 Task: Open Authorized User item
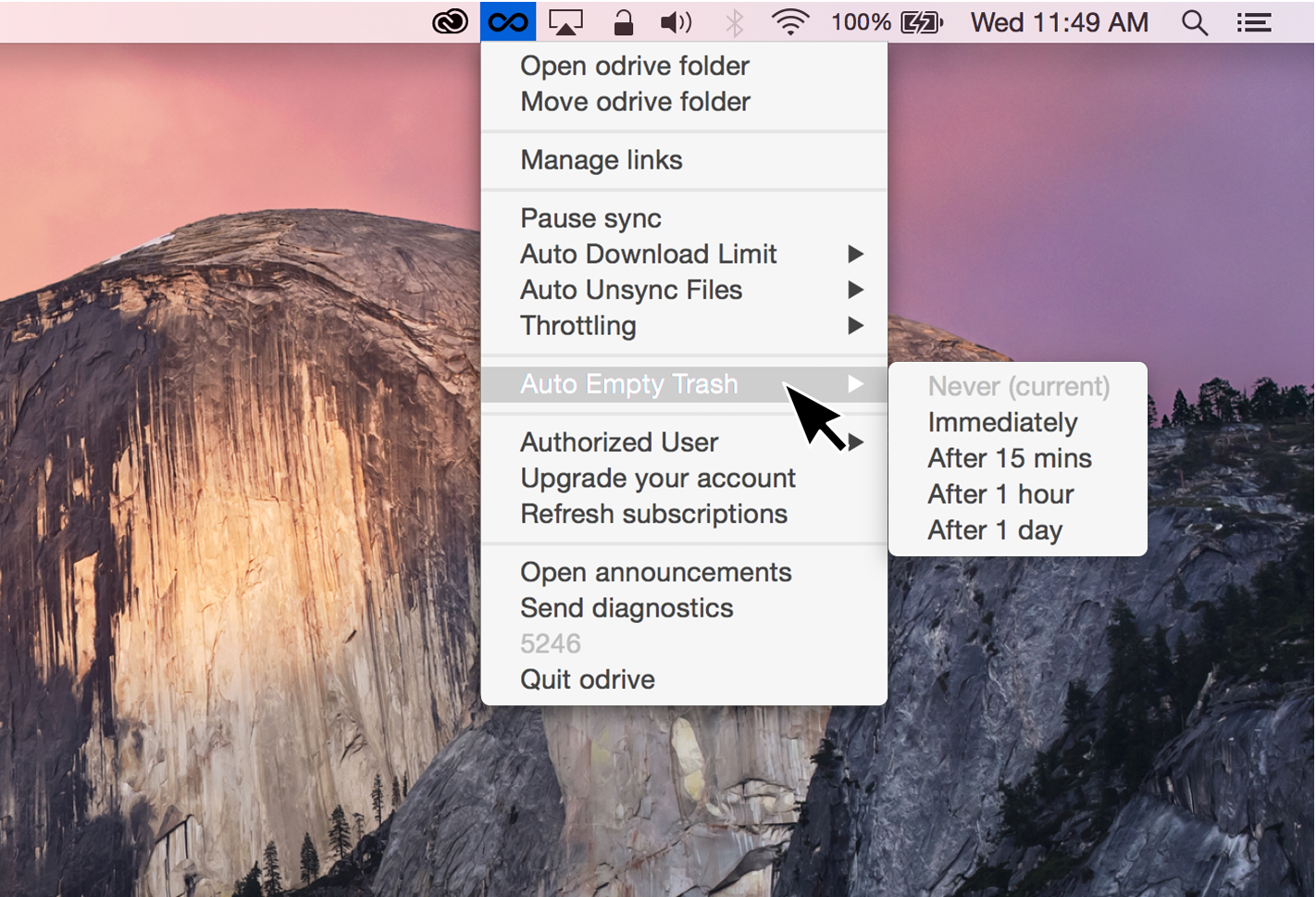pos(684,442)
